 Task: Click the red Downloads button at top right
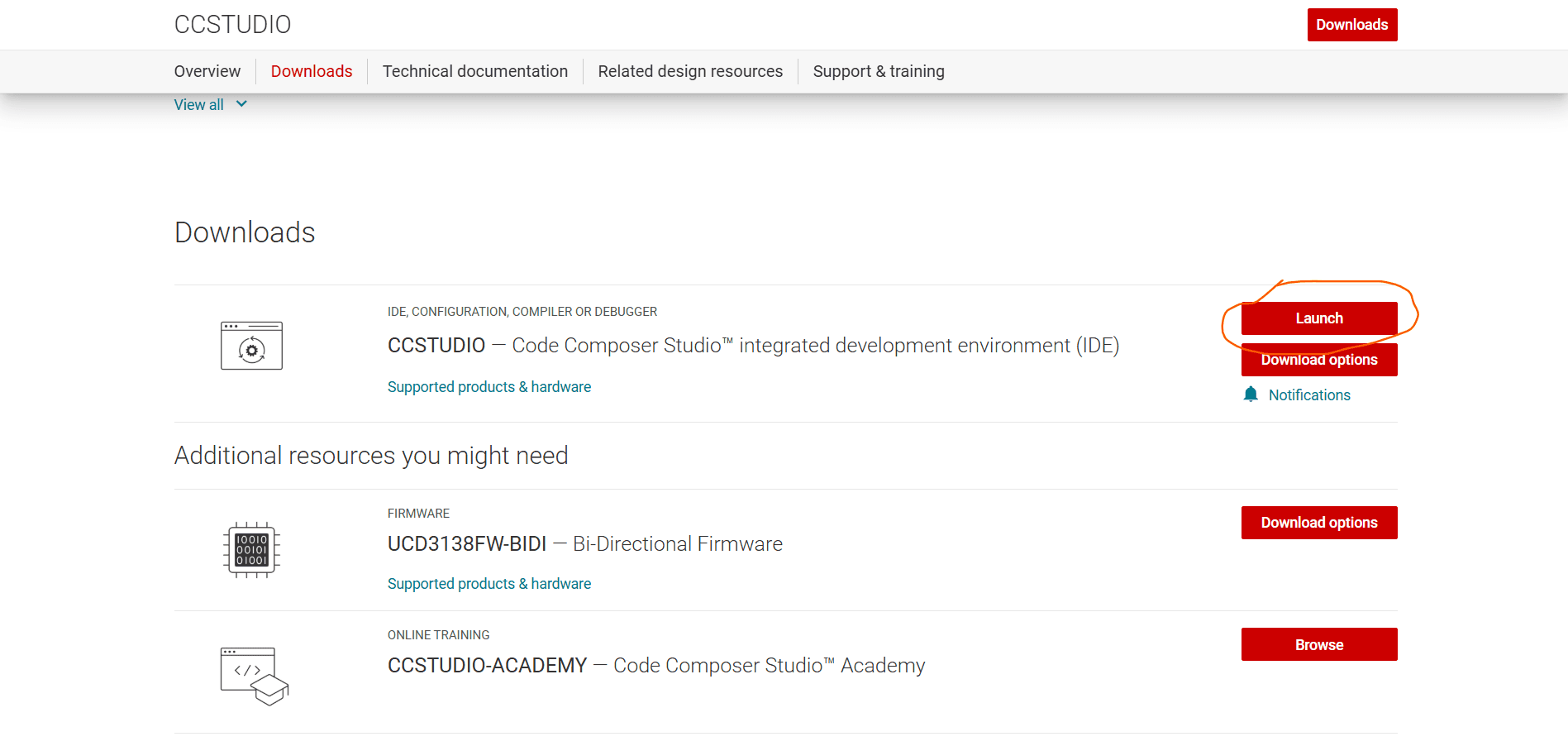(x=1351, y=25)
